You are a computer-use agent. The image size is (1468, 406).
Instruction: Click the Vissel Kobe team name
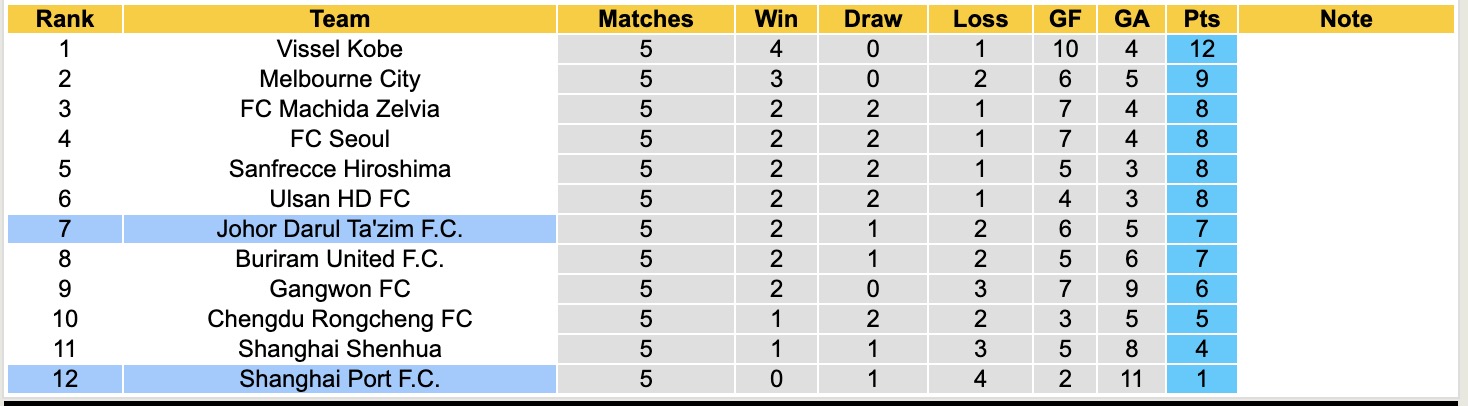click(339, 49)
